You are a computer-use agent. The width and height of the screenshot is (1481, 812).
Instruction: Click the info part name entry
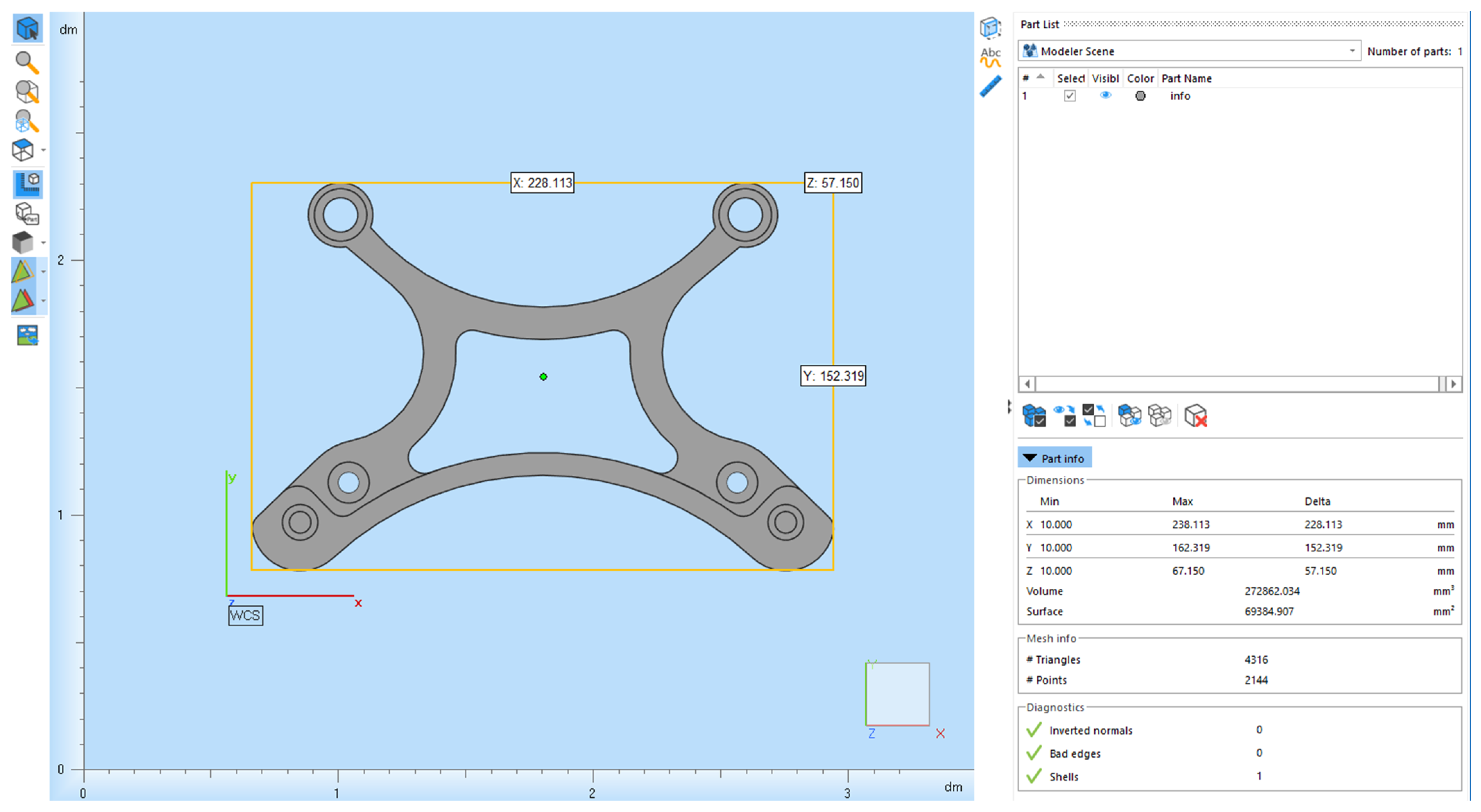click(x=1180, y=96)
